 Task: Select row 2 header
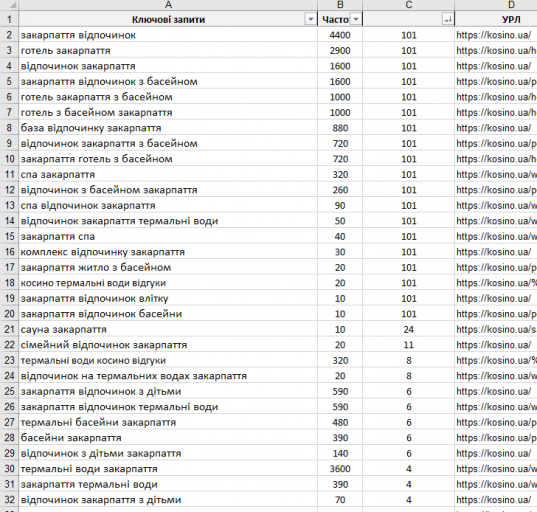[9, 35]
